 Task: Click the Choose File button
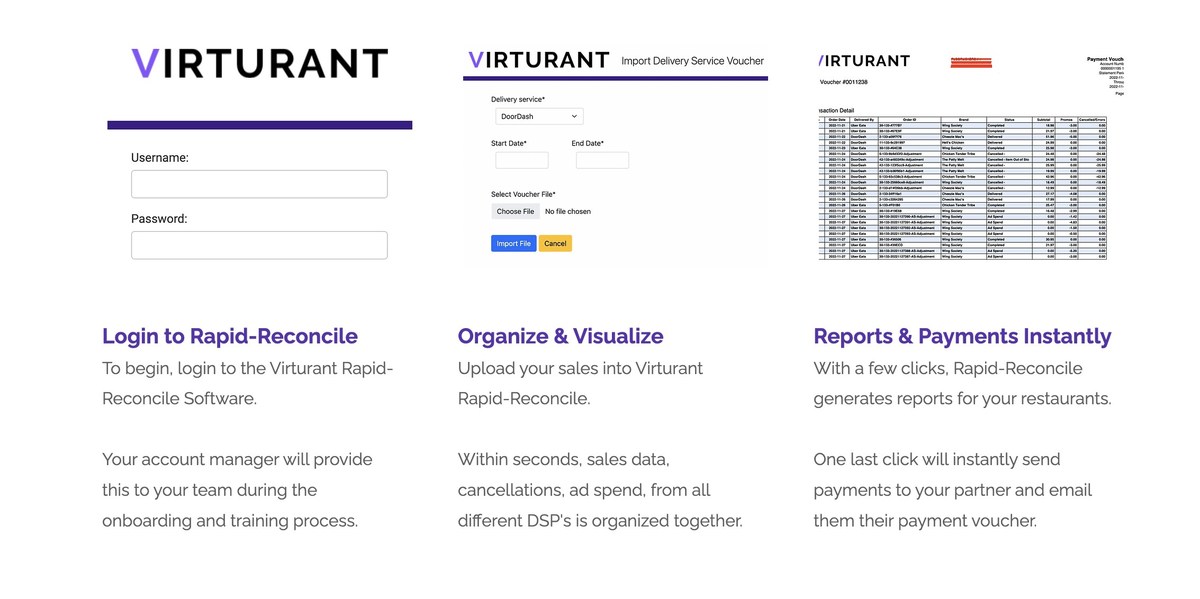pyautogui.click(x=515, y=212)
